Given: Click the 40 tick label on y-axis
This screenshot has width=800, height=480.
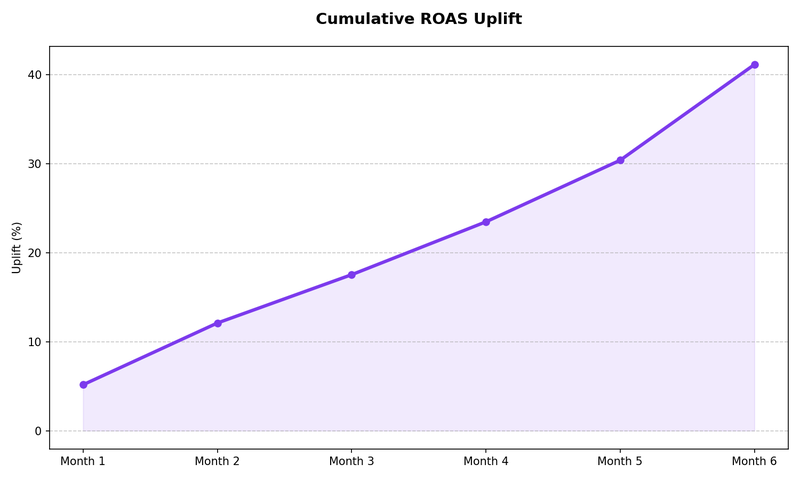Looking at the screenshot, I should (35, 75).
